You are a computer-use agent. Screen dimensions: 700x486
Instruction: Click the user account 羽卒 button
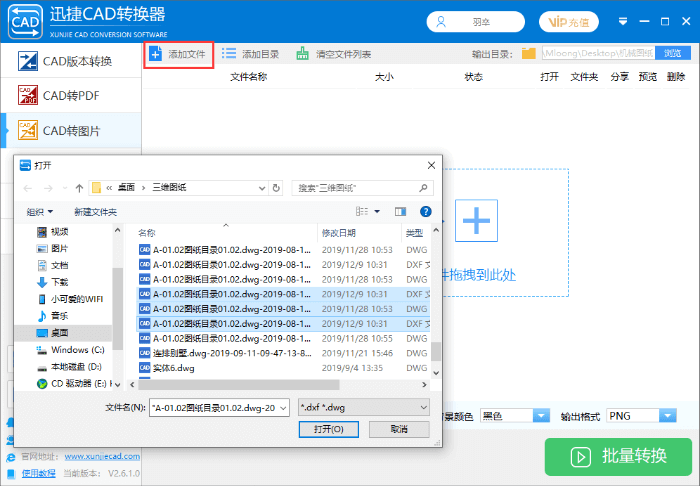[x=475, y=22]
